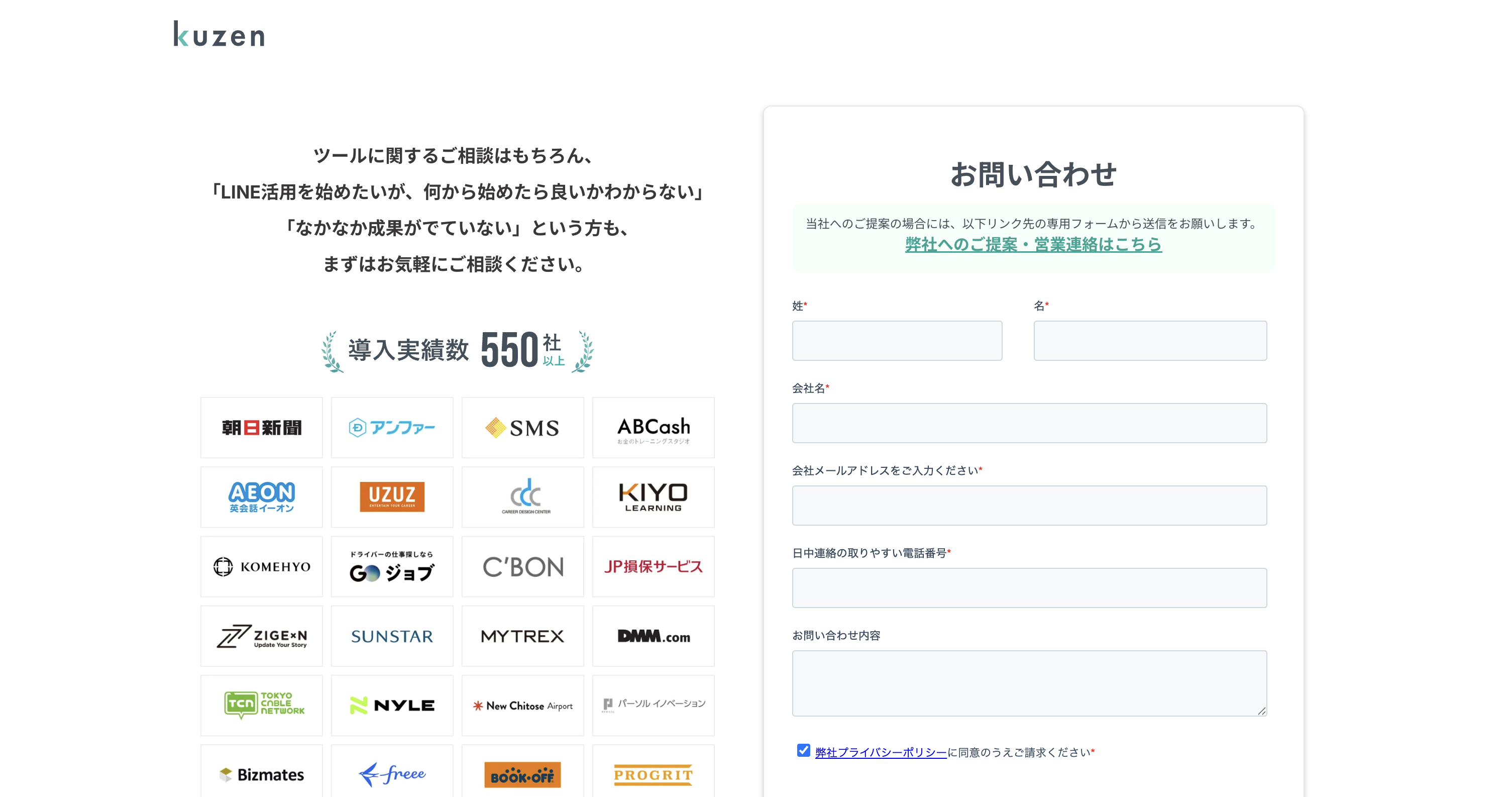Click the 会社名 input field

1030,423
